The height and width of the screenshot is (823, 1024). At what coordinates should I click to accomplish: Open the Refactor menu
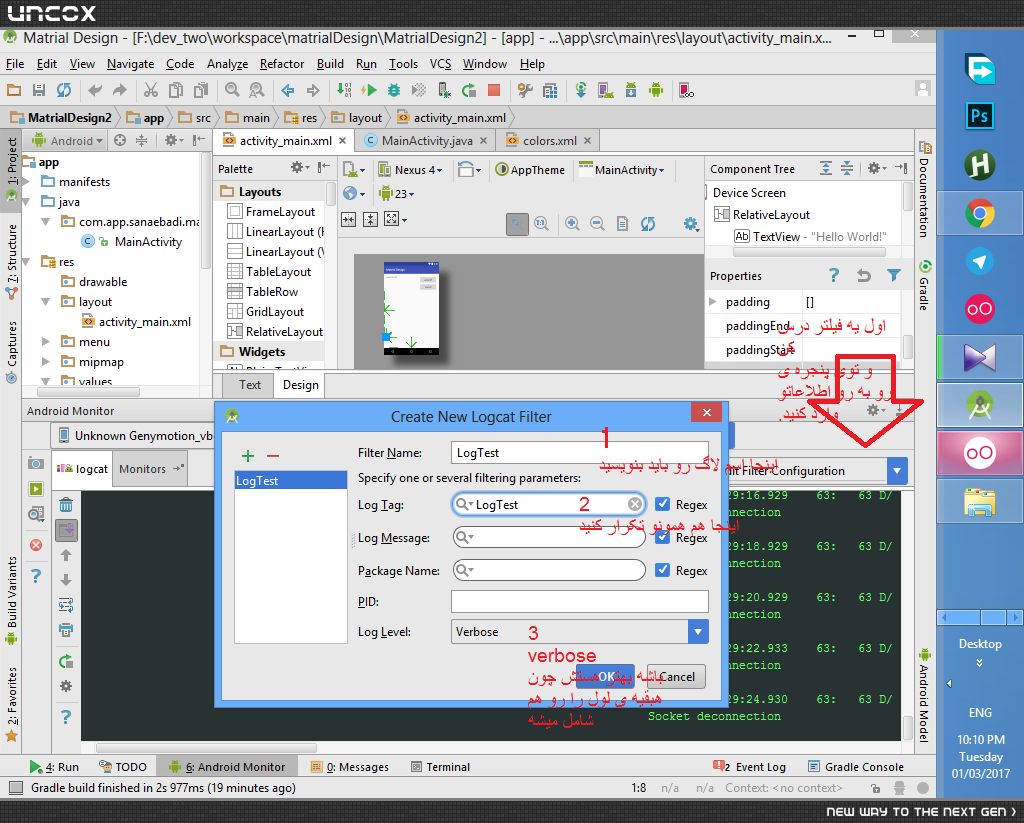click(281, 63)
